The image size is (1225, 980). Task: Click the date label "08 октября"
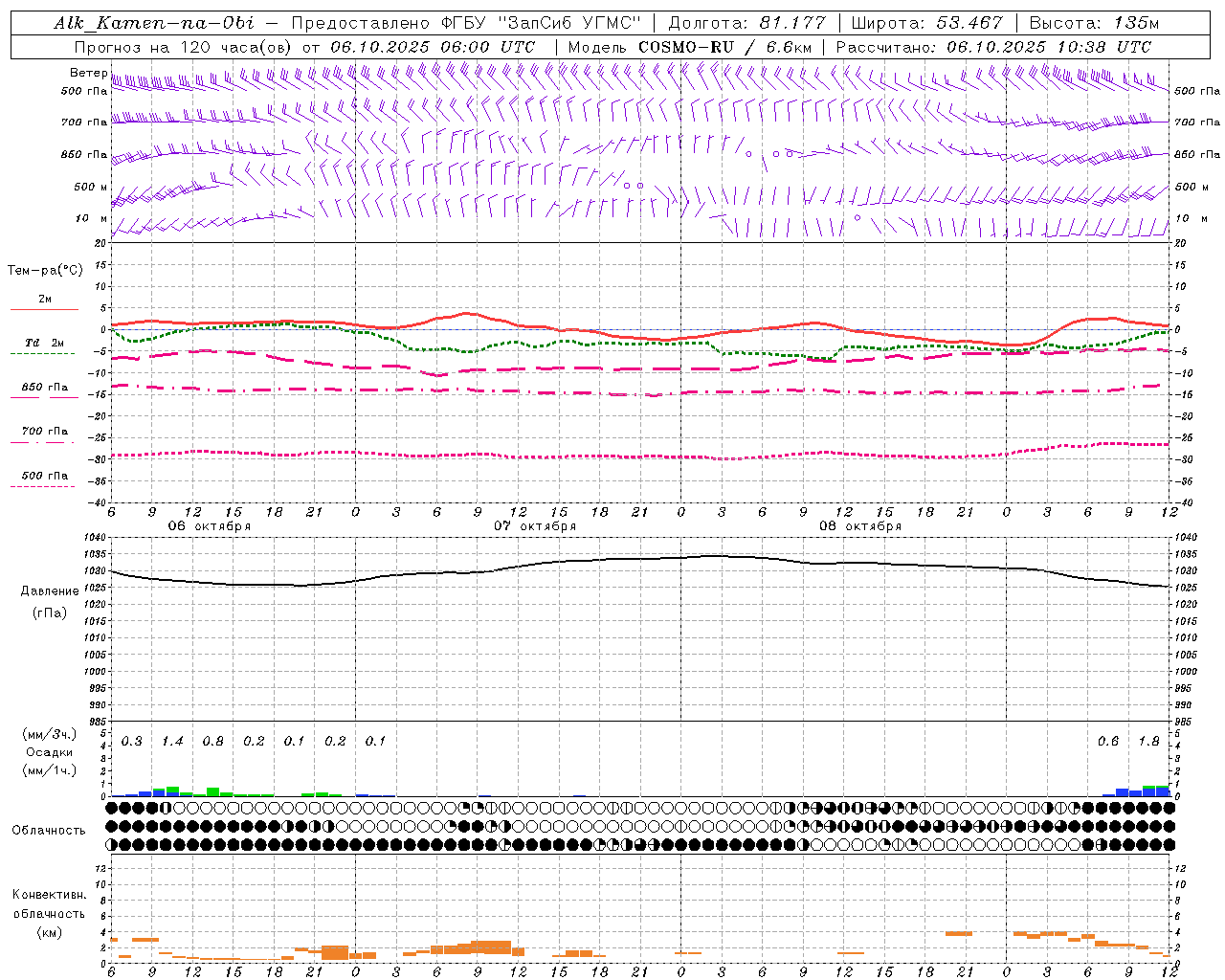coord(860,526)
